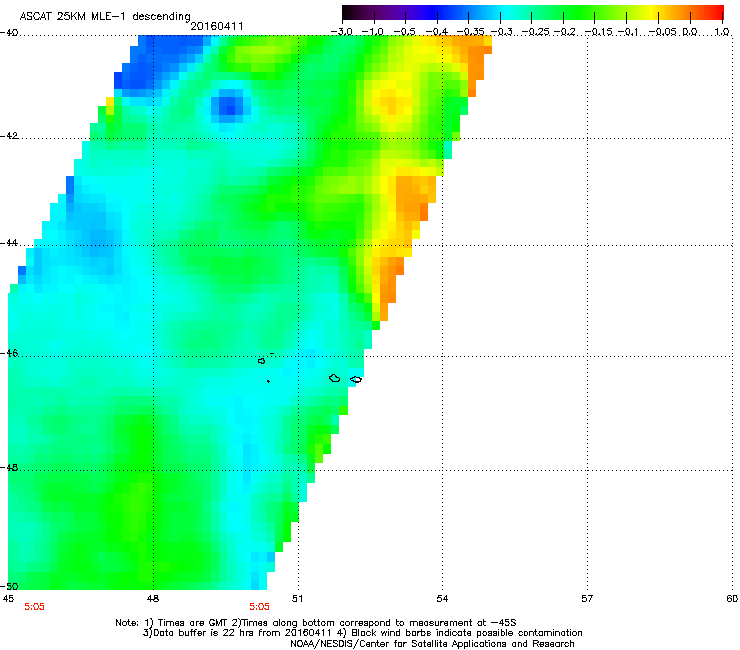Select the -0.25 colorbar value
The height and width of the screenshot is (650, 740).
pyautogui.click(x=536, y=32)
